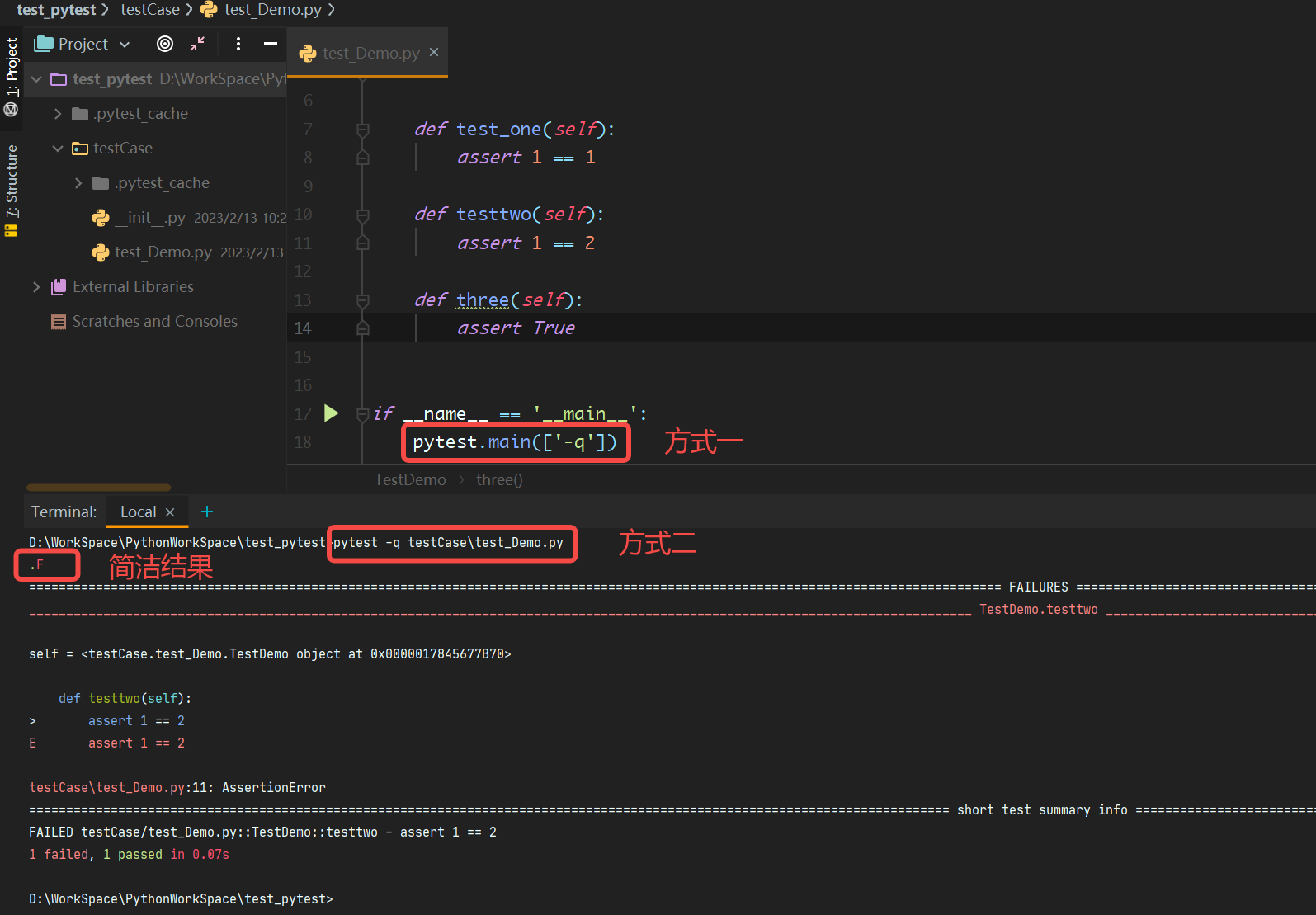Click testCase in navigation breadcrumb

pos(149,10)
